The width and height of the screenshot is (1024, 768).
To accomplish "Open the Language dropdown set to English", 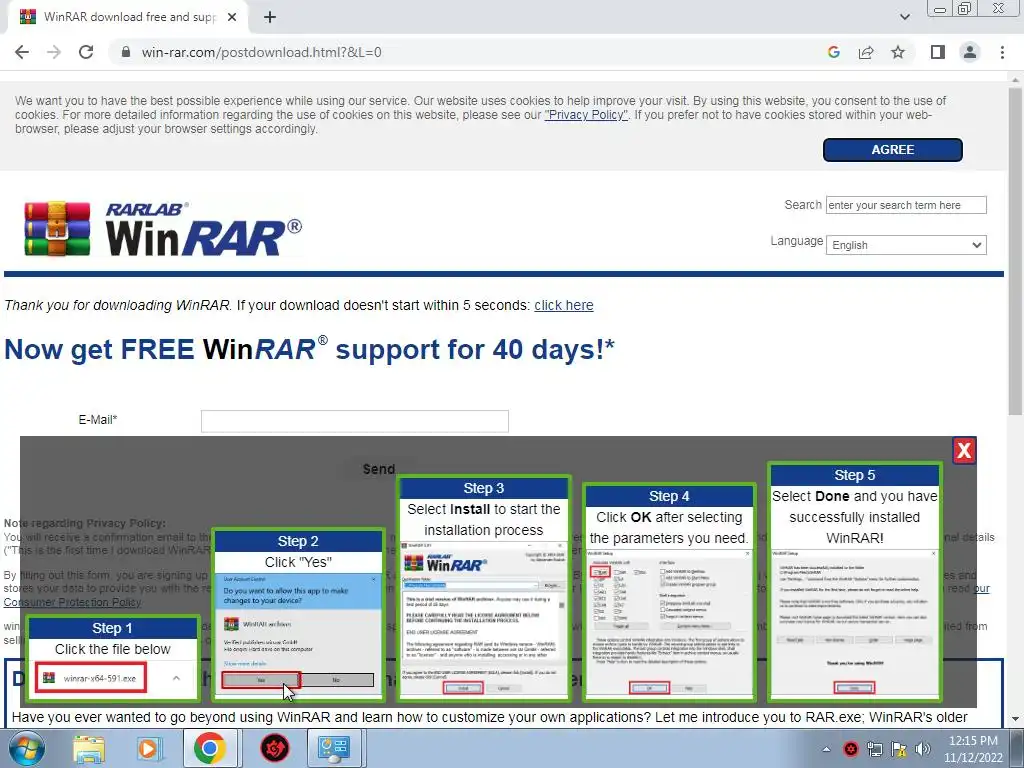I will [906, 245].
